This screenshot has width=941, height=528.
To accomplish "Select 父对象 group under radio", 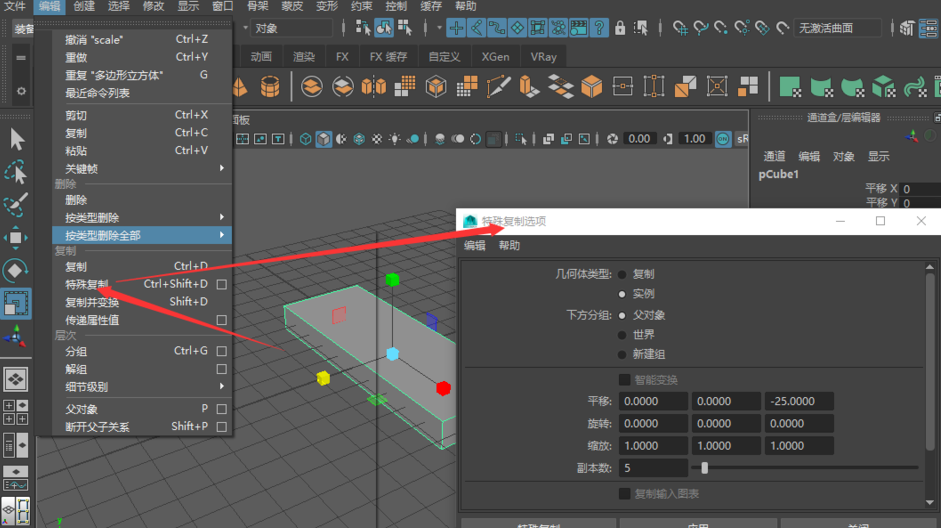I will 622,316.
